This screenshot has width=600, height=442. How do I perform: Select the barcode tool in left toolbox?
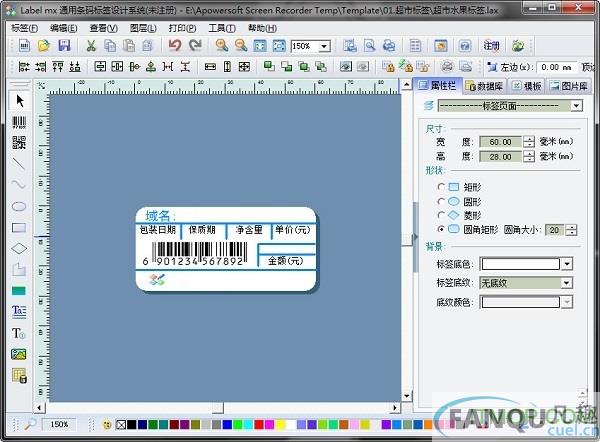coord(19,122)
